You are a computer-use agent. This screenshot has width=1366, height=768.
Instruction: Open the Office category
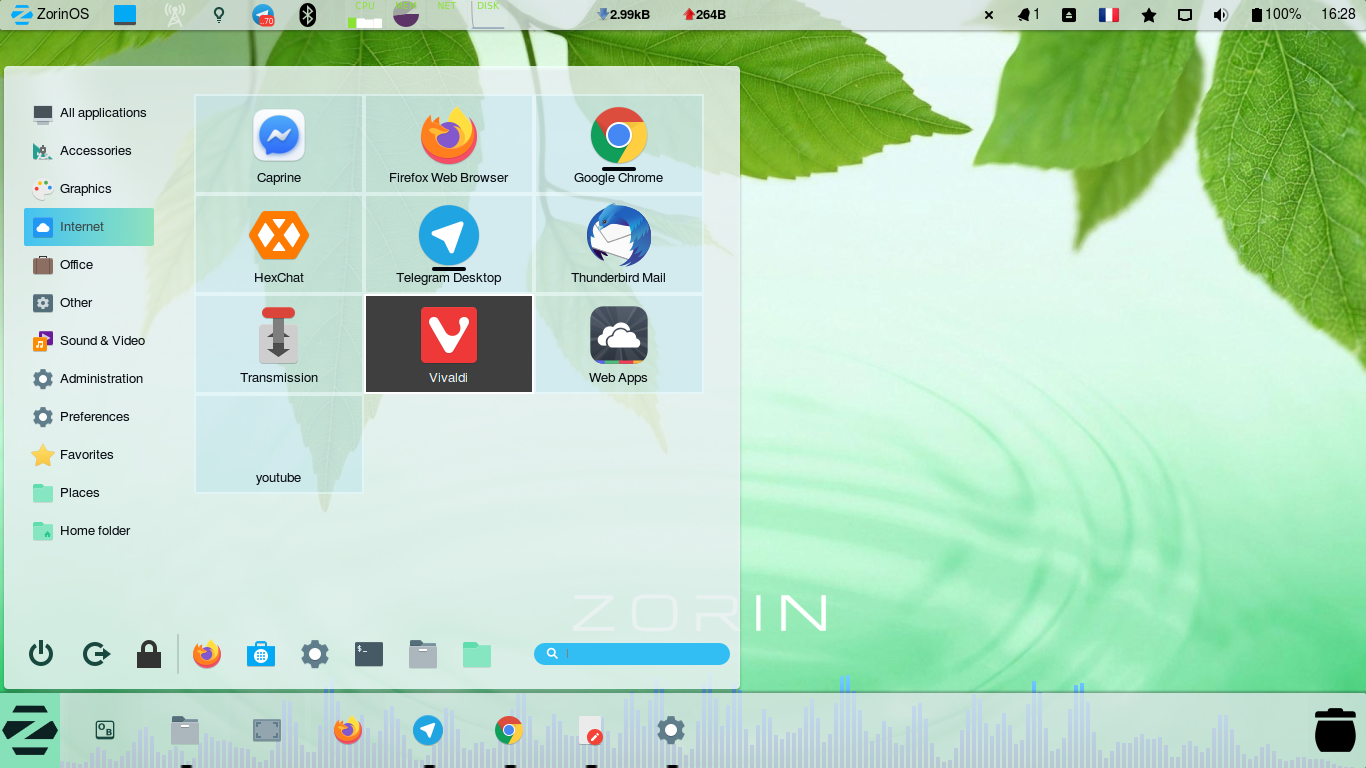pyautogui.click(x=89, y=265)
